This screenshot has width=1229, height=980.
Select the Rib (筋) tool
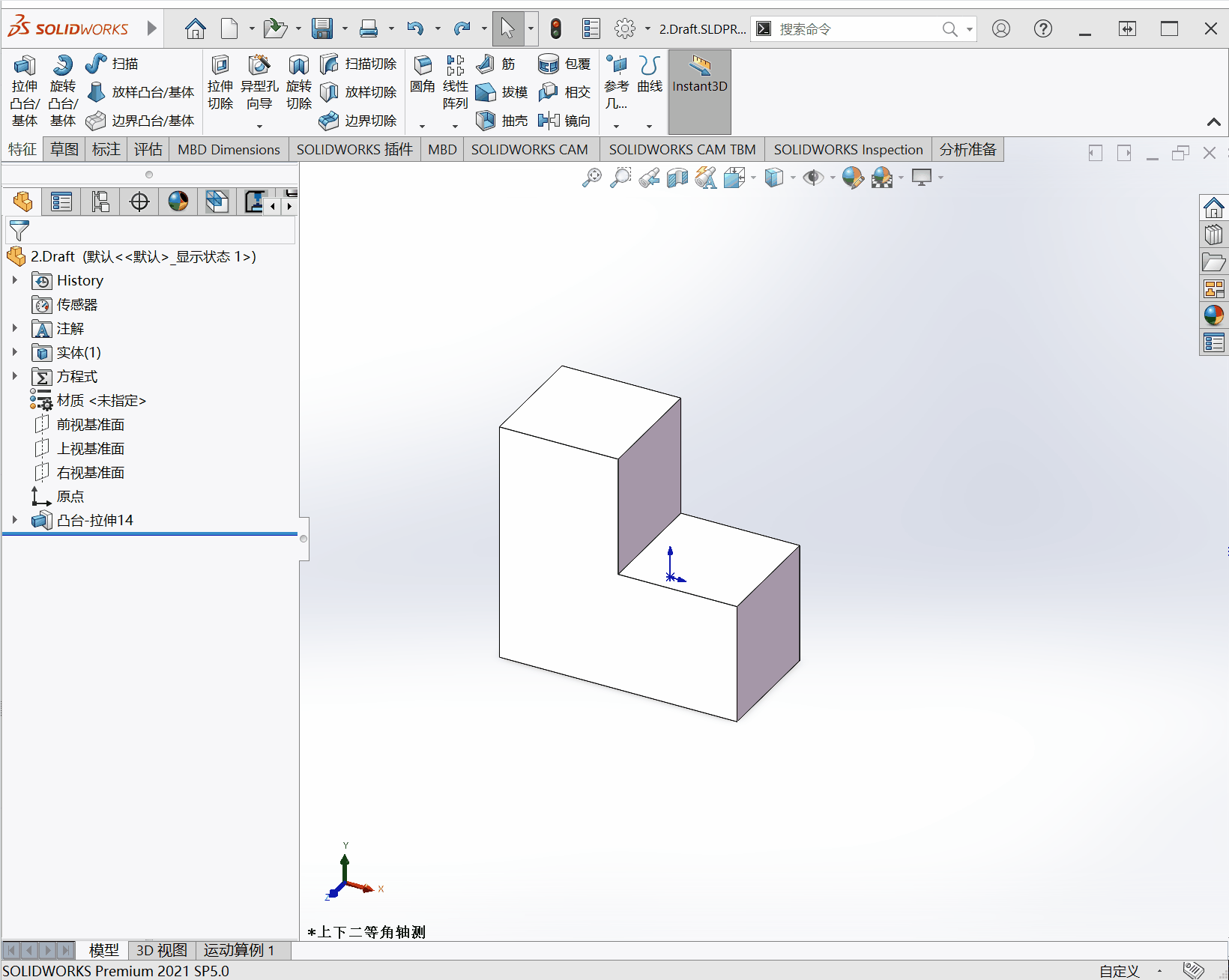(495, 64)
